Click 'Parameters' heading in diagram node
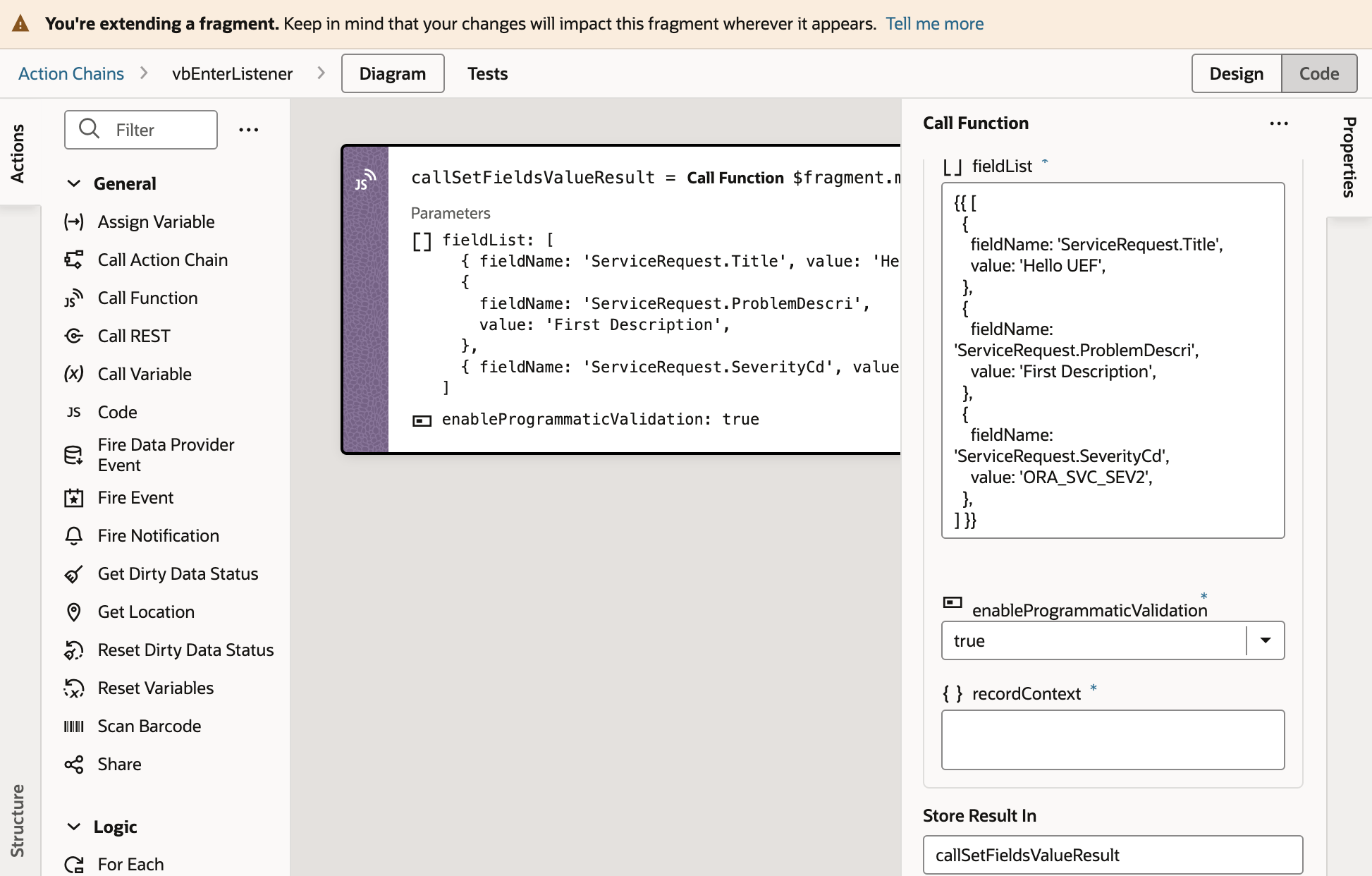Viewport: 1372px width, 876px height. [x=451, y=213]
